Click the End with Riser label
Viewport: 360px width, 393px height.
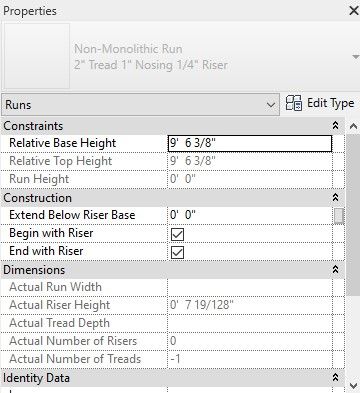tap(46, 251)
